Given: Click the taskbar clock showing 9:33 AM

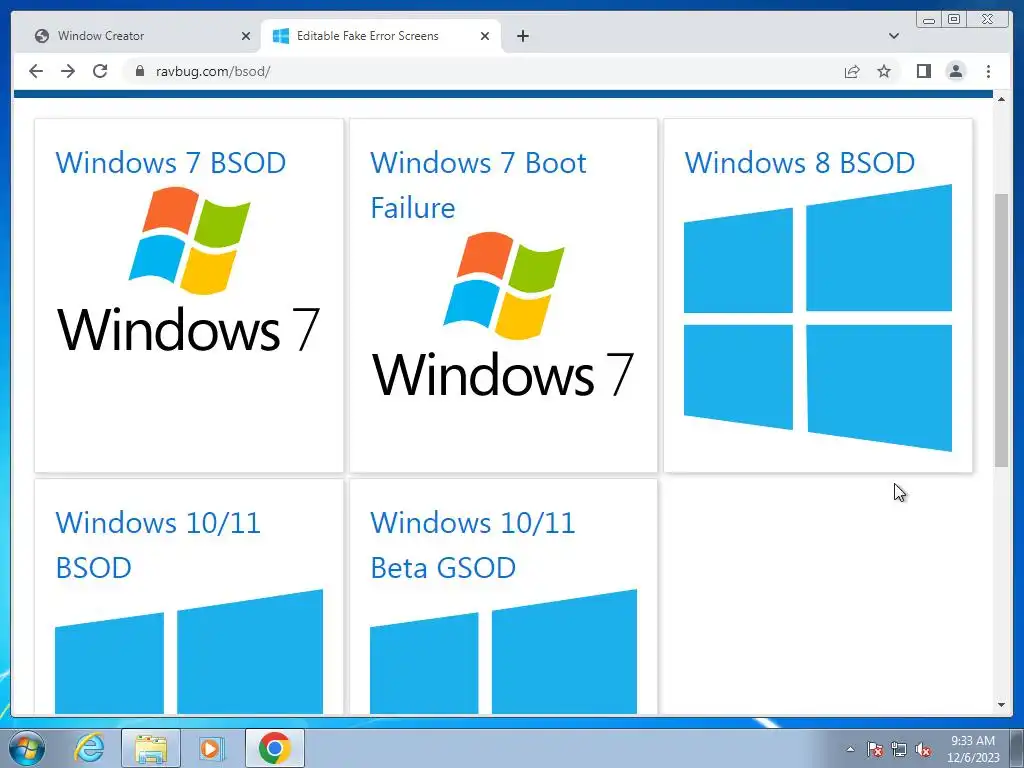Looking at the screenshot, I should 973,749.
